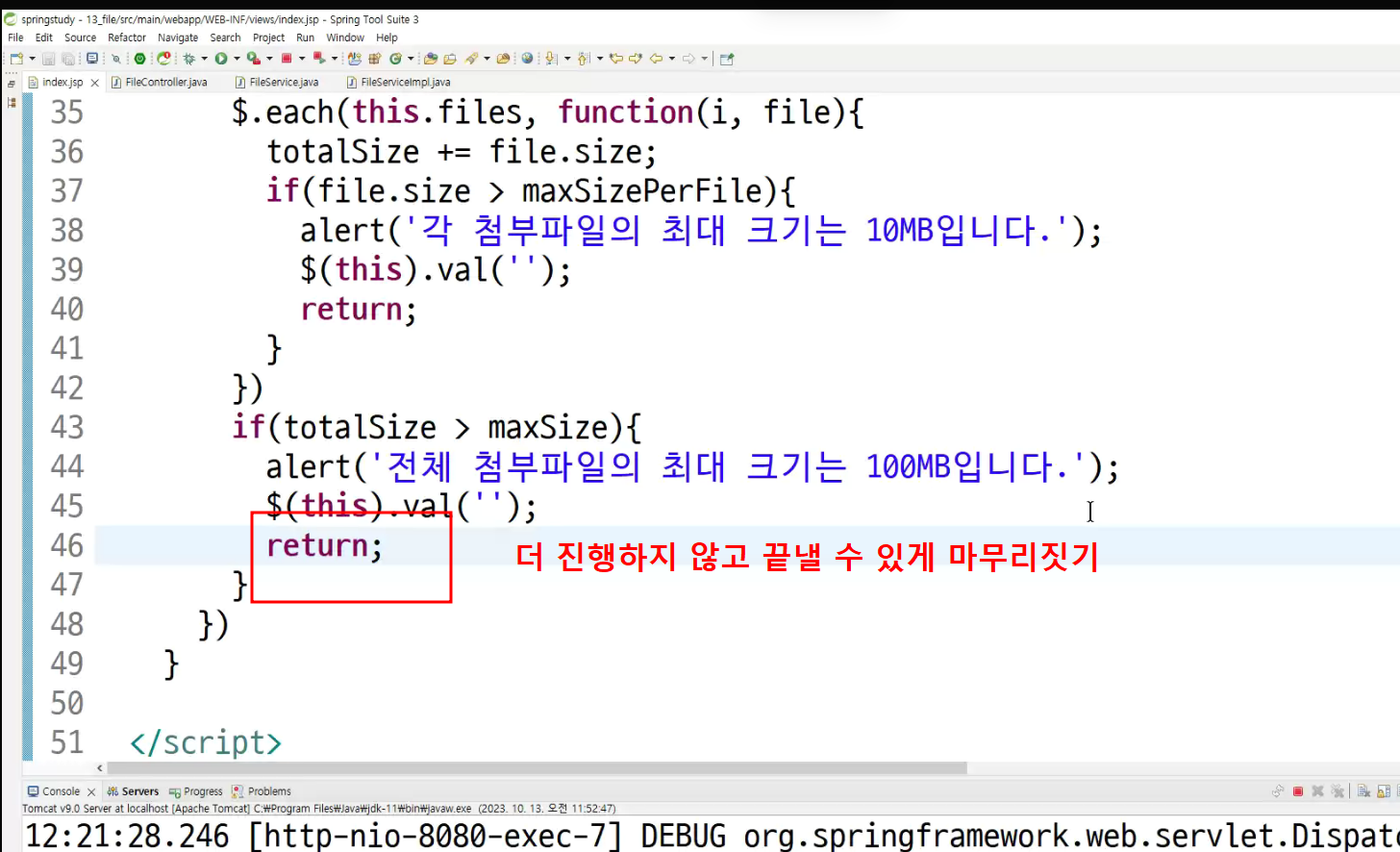Click the green Boot Dashboard power icon
This screenshot has height=852, width=1400.
pos(139,59)
